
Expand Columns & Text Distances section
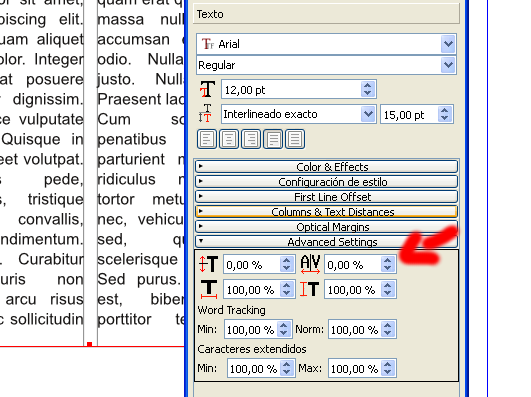point(326,211)
